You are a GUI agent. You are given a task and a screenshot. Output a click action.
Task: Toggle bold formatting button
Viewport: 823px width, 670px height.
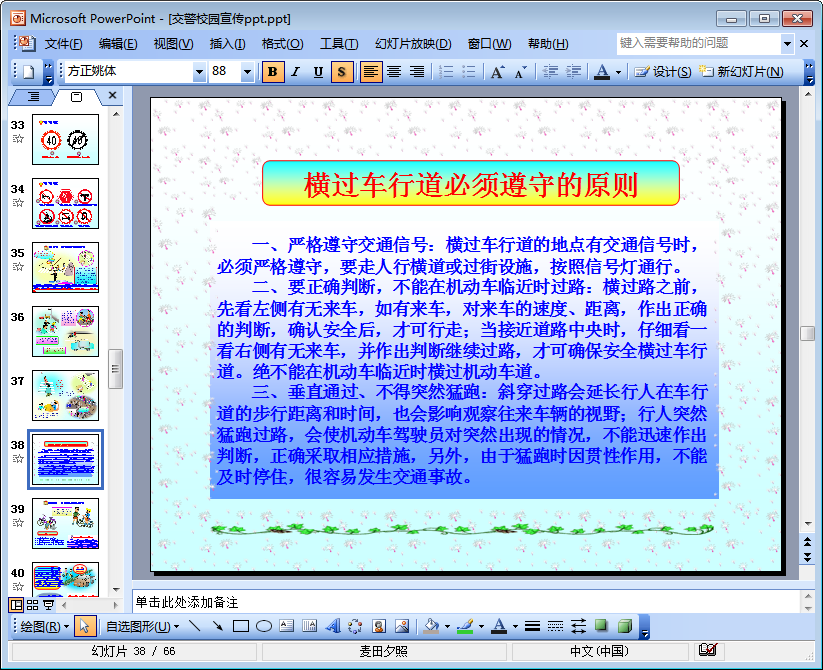pos(273,71)
